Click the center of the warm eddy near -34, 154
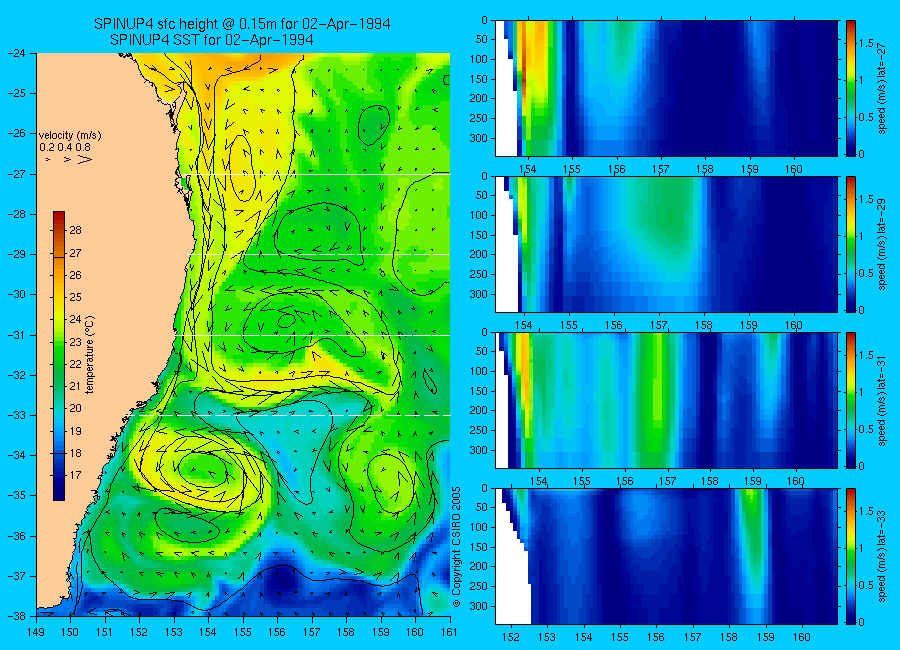Image resolution: width=900 pixels, height=650 pixels. click(x=204, y=468)
